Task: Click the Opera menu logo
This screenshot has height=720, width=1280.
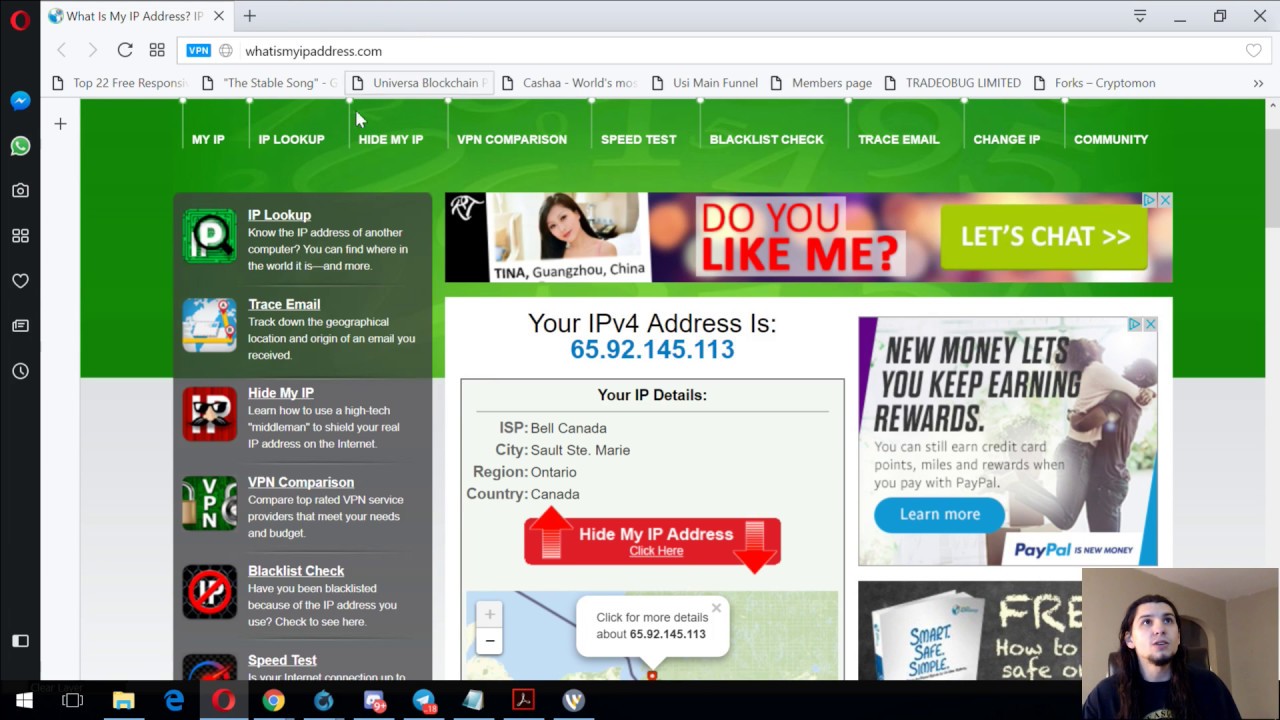Action: (20, 19)
